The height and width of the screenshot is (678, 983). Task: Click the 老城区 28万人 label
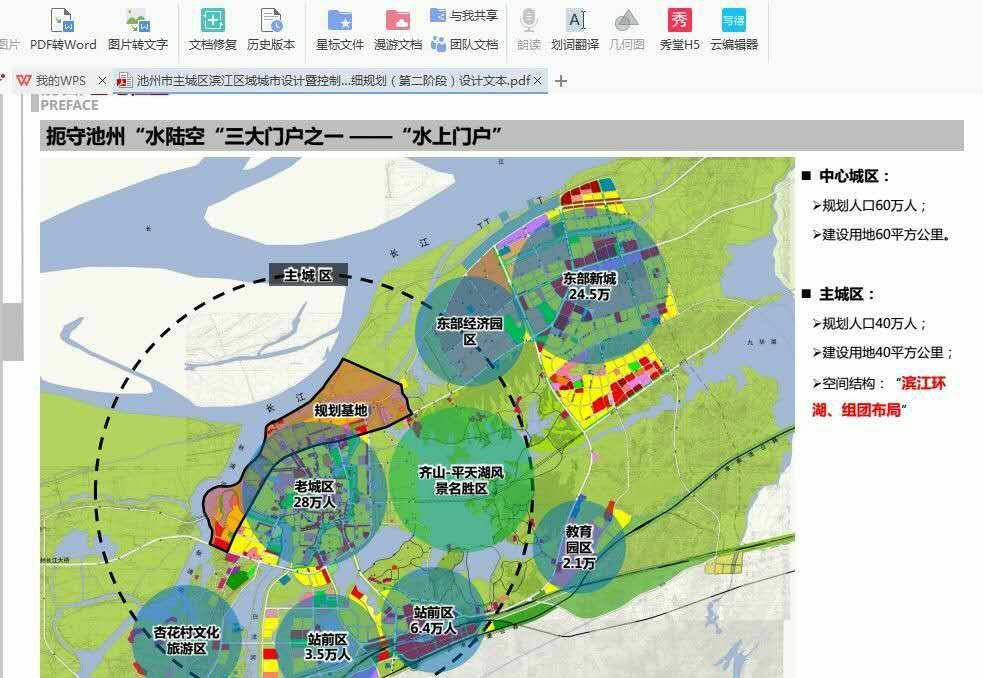[314, 494]
